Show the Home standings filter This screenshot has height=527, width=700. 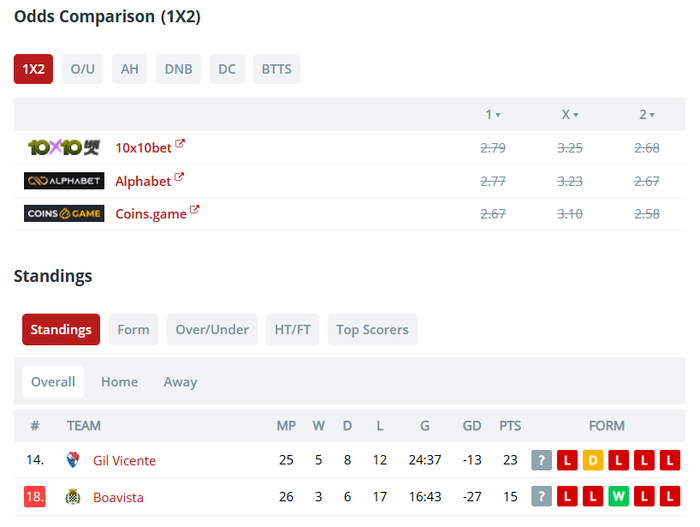click(119, 382)
